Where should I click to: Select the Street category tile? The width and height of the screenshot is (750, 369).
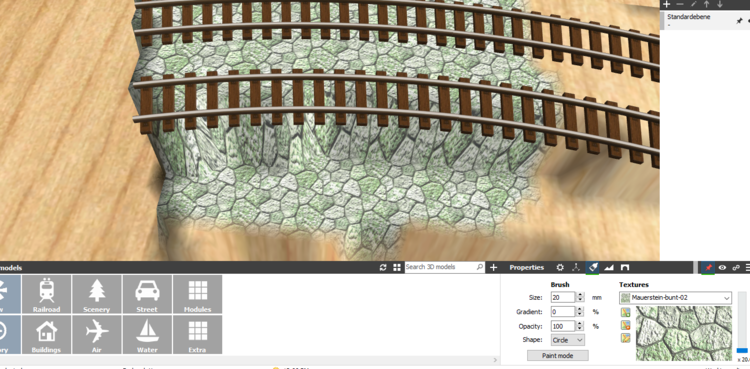(147, 294)
